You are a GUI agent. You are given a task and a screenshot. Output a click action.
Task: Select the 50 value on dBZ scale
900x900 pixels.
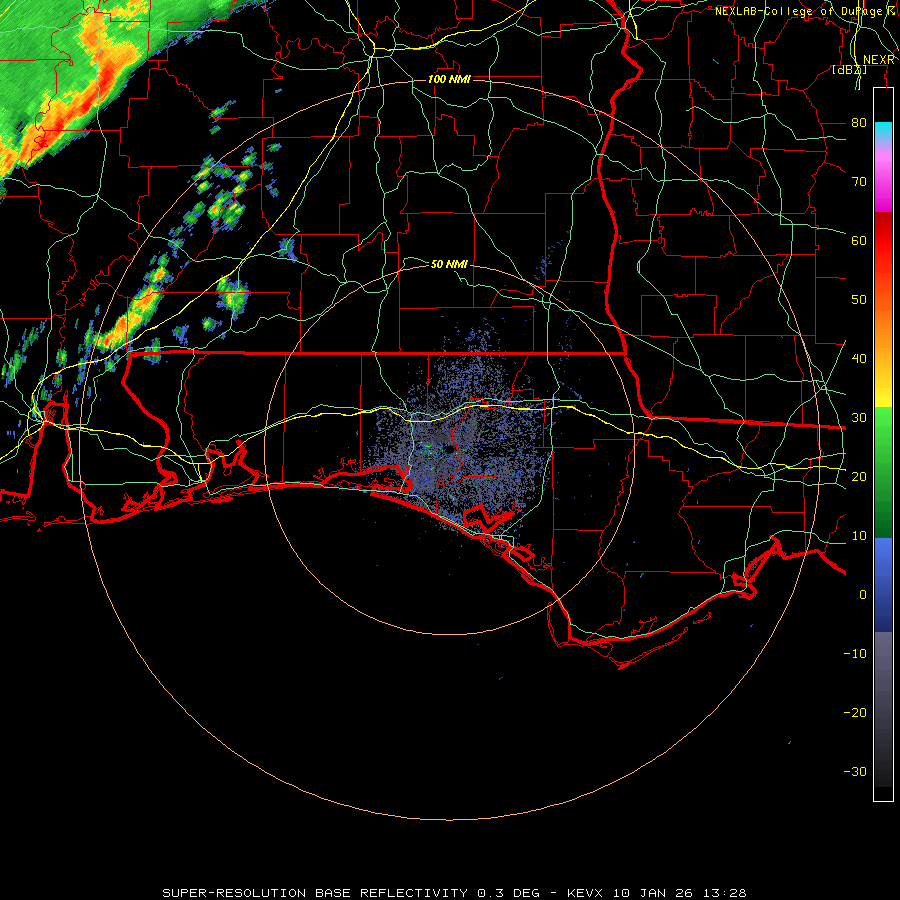859,300
